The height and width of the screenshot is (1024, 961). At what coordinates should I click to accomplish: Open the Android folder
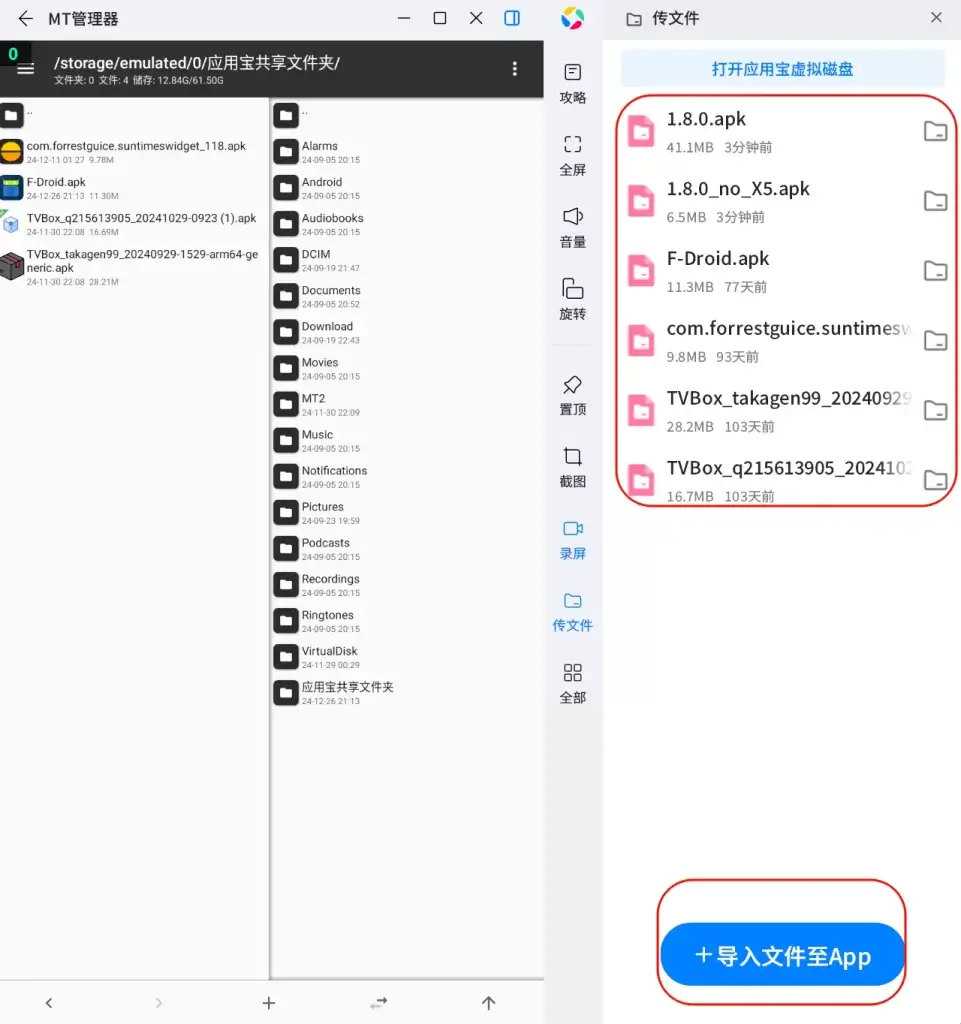click(x=407, y=188)
